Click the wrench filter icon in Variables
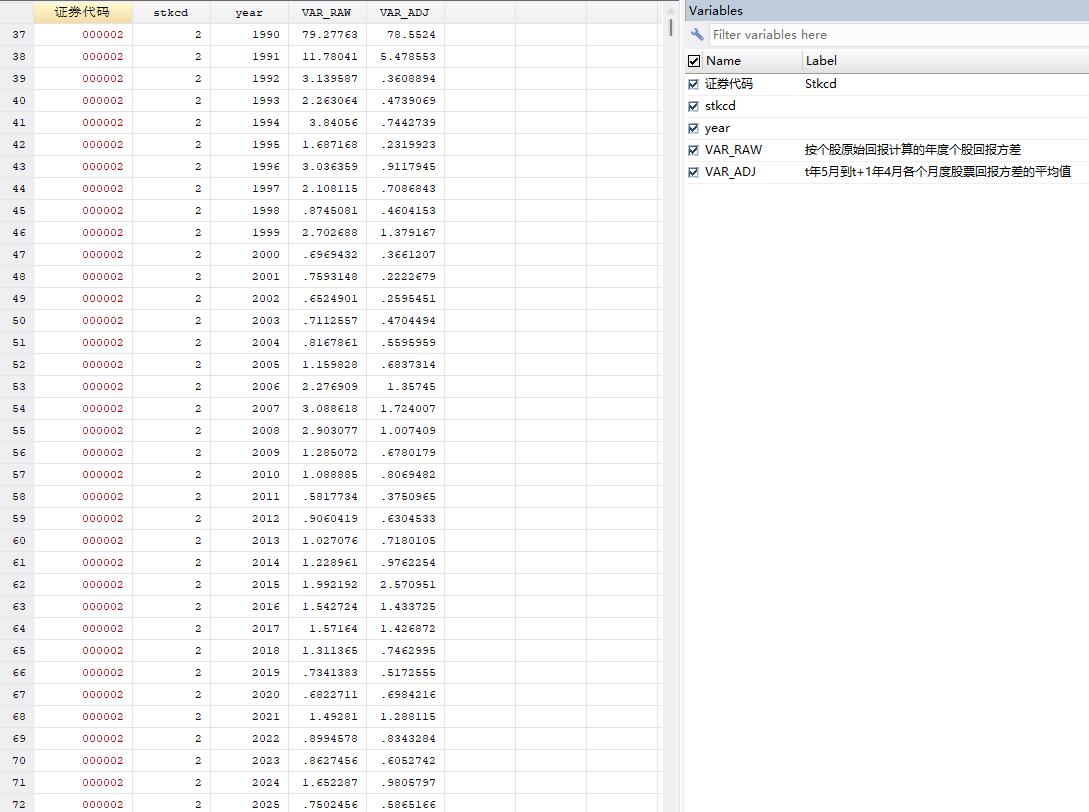Viewport: 1089px width, 812px height. click(697, 35)
